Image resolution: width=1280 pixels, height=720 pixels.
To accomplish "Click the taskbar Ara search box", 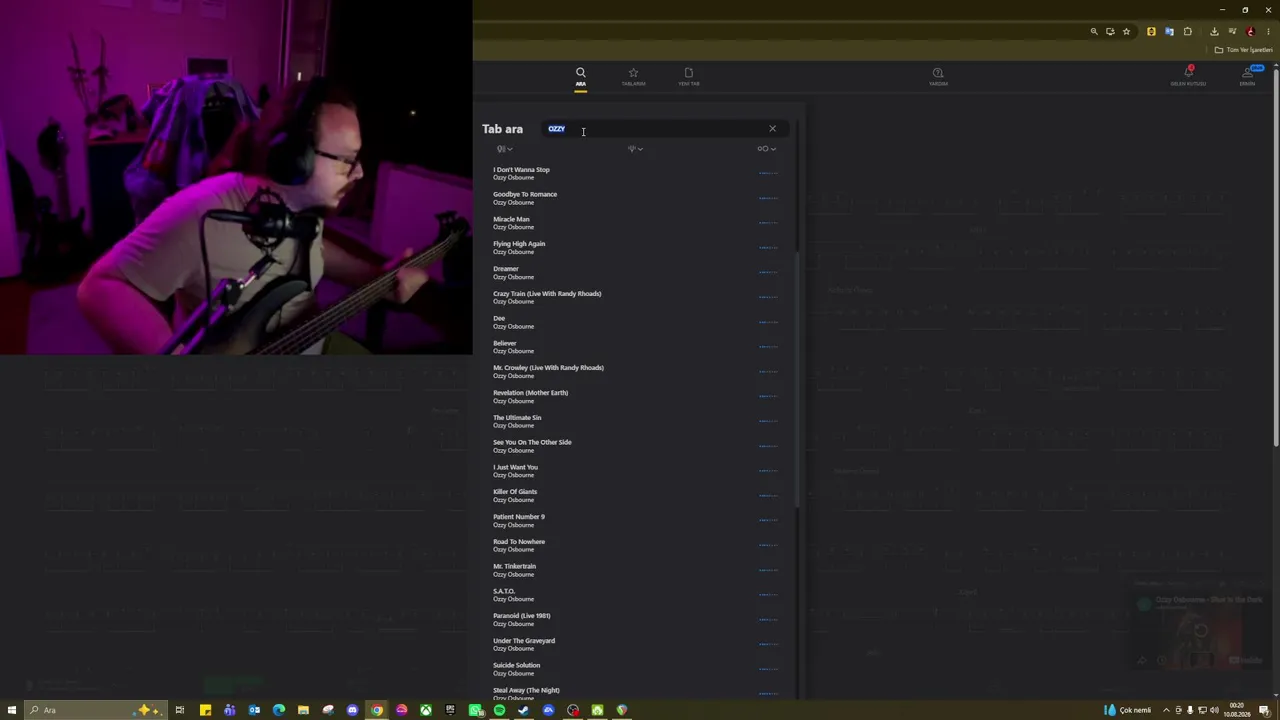I will (95, 710).
